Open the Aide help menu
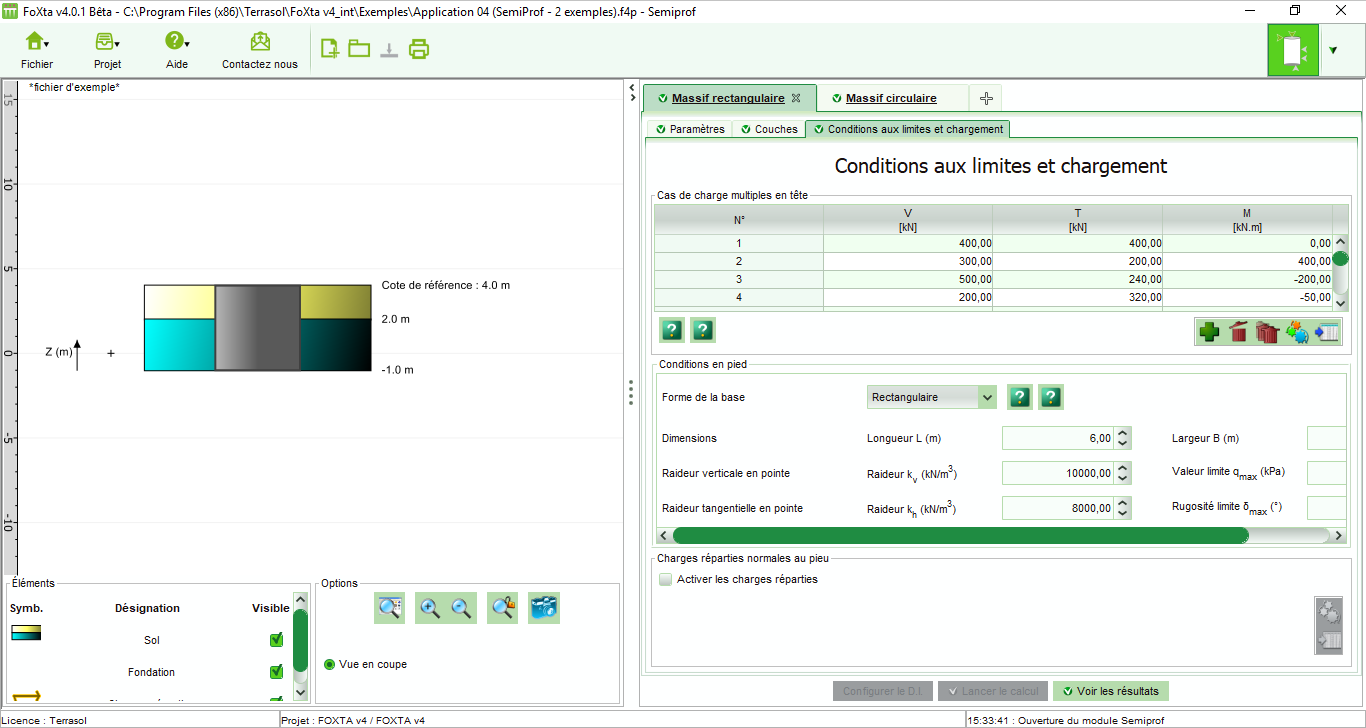Screen dimensions: 1366x728 pos(177,41)
